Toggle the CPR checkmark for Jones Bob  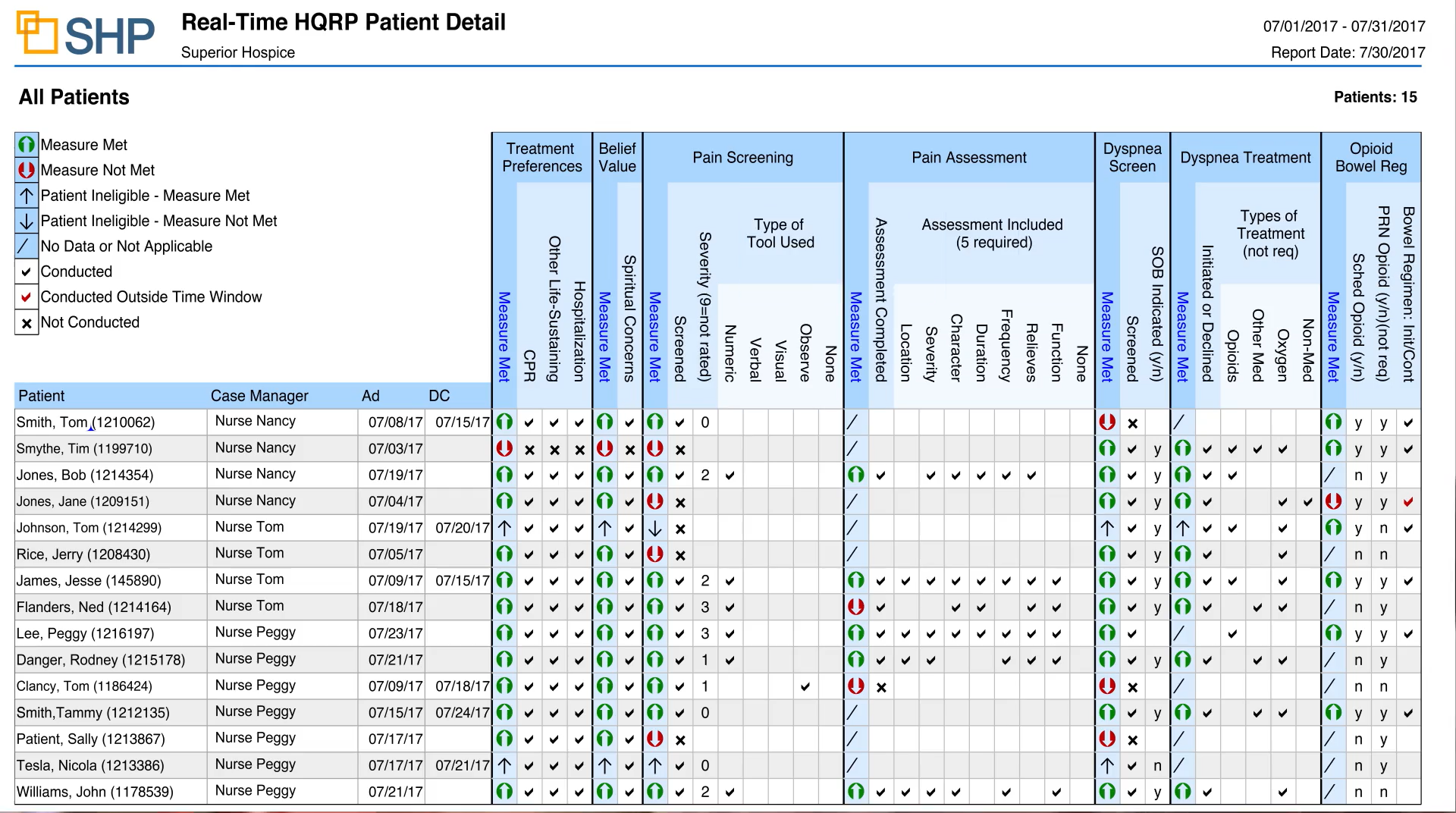[529, 475]
